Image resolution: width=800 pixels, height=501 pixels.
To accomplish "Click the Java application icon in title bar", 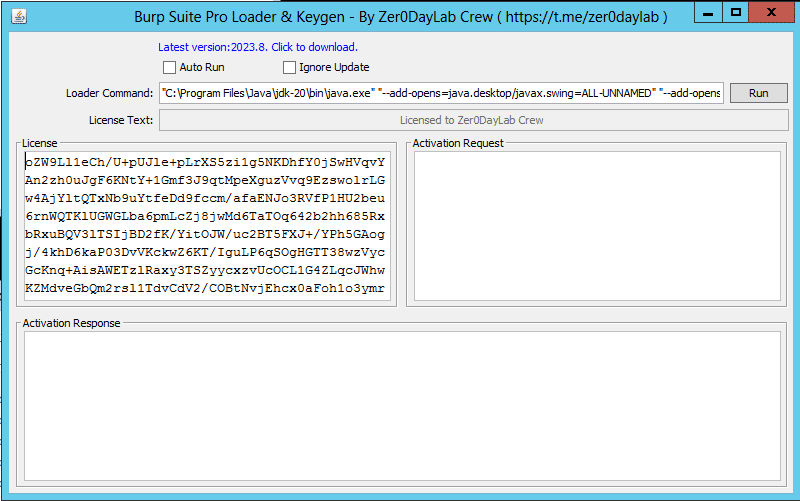I will pyautogui.click(x=19, y=16).
